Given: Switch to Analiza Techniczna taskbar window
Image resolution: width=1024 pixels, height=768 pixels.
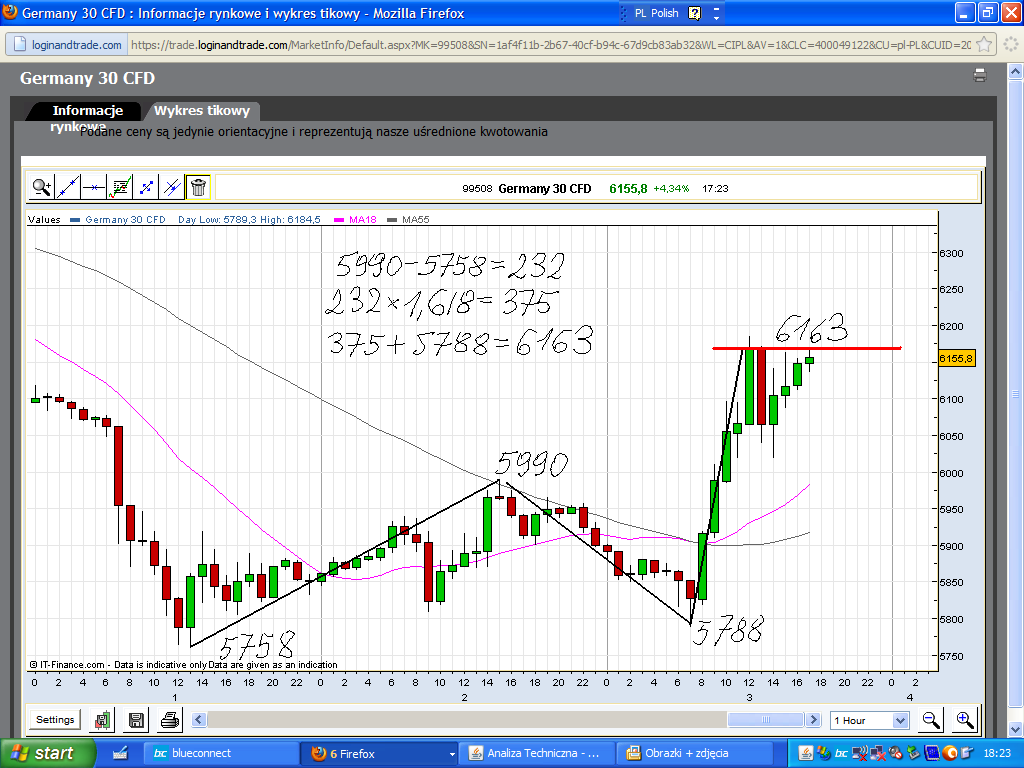Looking at the screenshot, I should pyautogui.click(x=538, y=754).
